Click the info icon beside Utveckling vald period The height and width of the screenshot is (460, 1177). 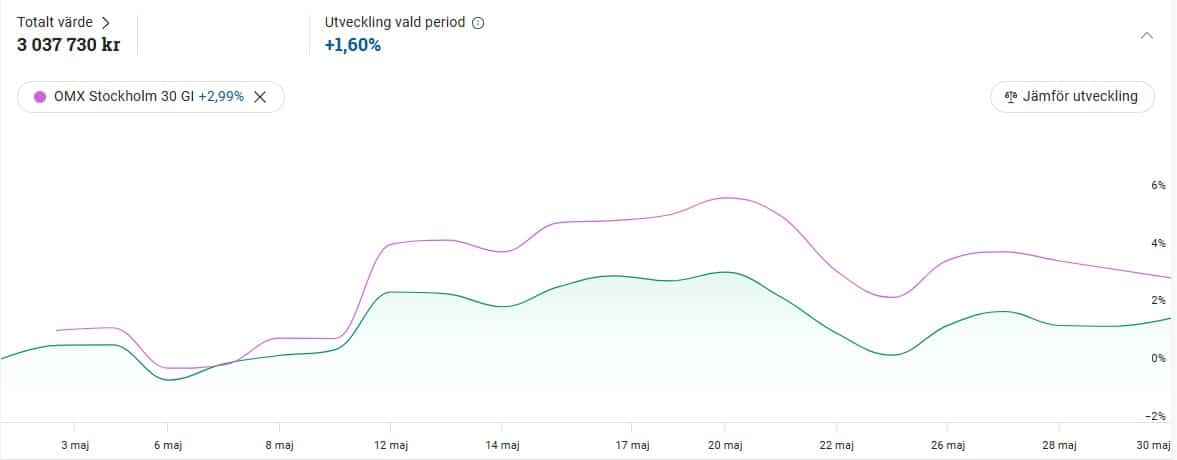point(478,23)
